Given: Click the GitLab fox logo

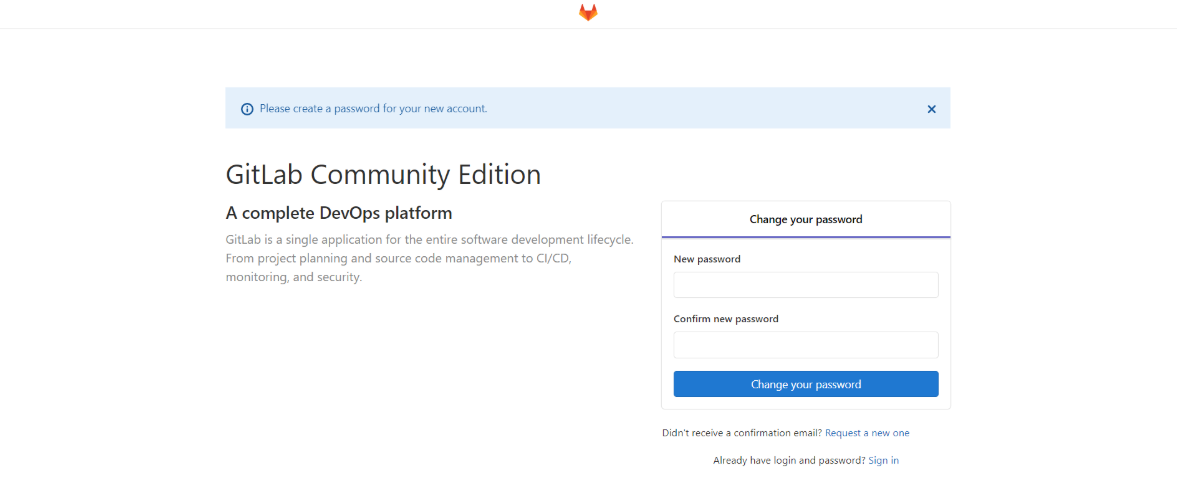Looking at the screenshot, I should coord(588,12).
